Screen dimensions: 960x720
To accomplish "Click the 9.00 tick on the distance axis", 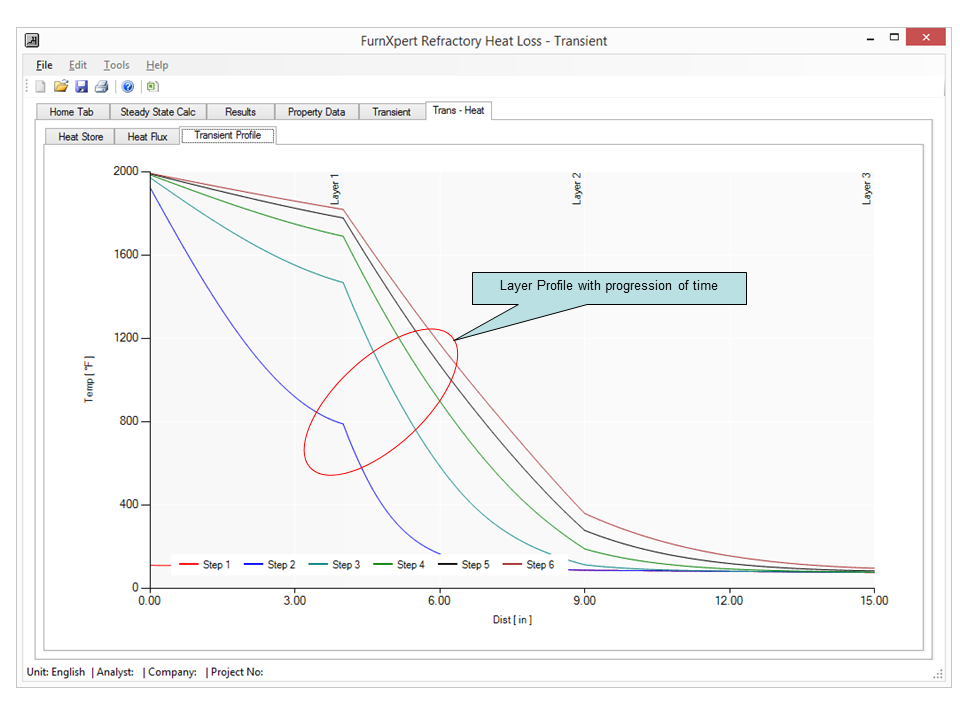I will (x=584, y=601).
